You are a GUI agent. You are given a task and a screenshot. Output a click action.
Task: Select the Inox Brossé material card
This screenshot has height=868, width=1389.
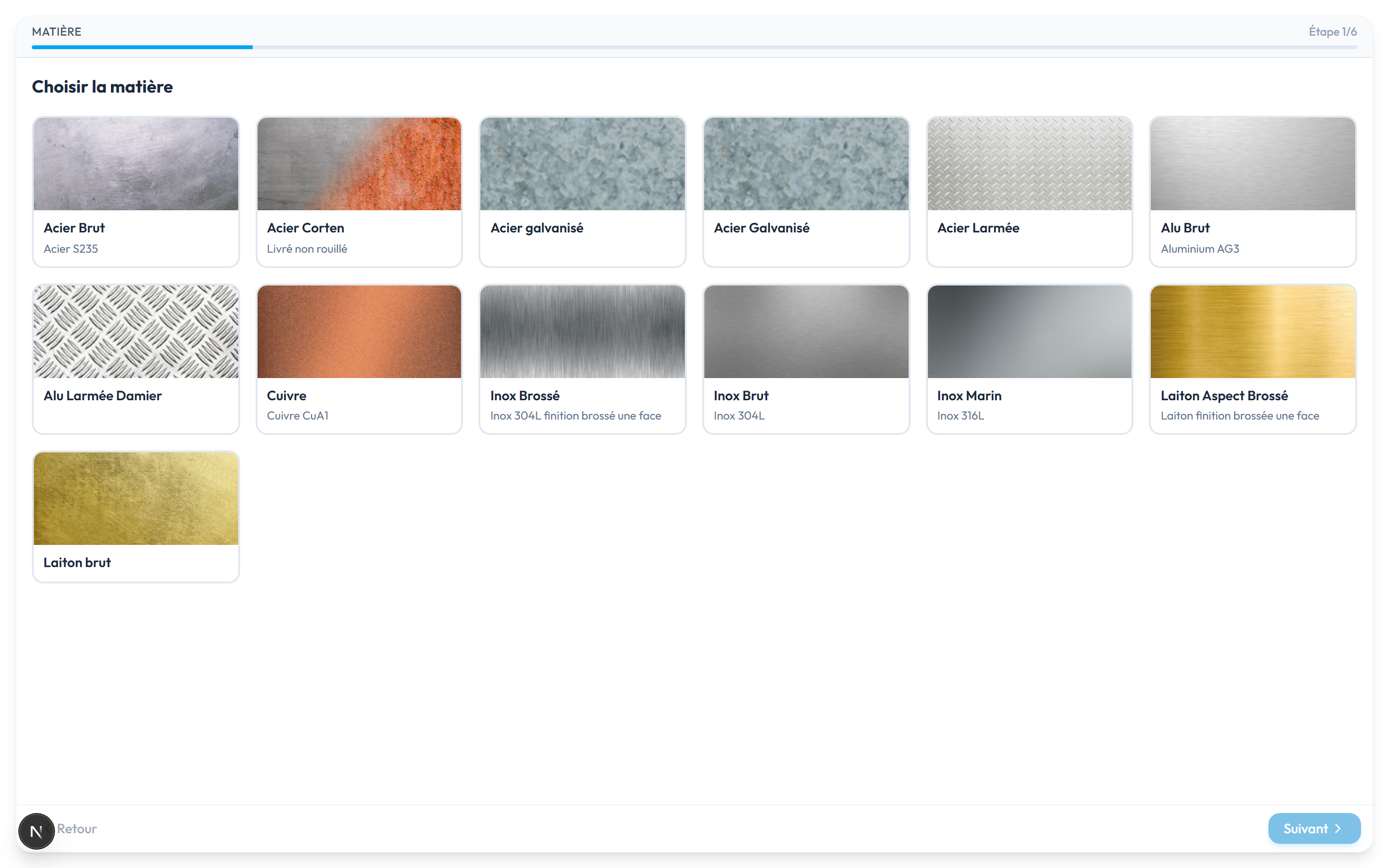coord(583,359)
